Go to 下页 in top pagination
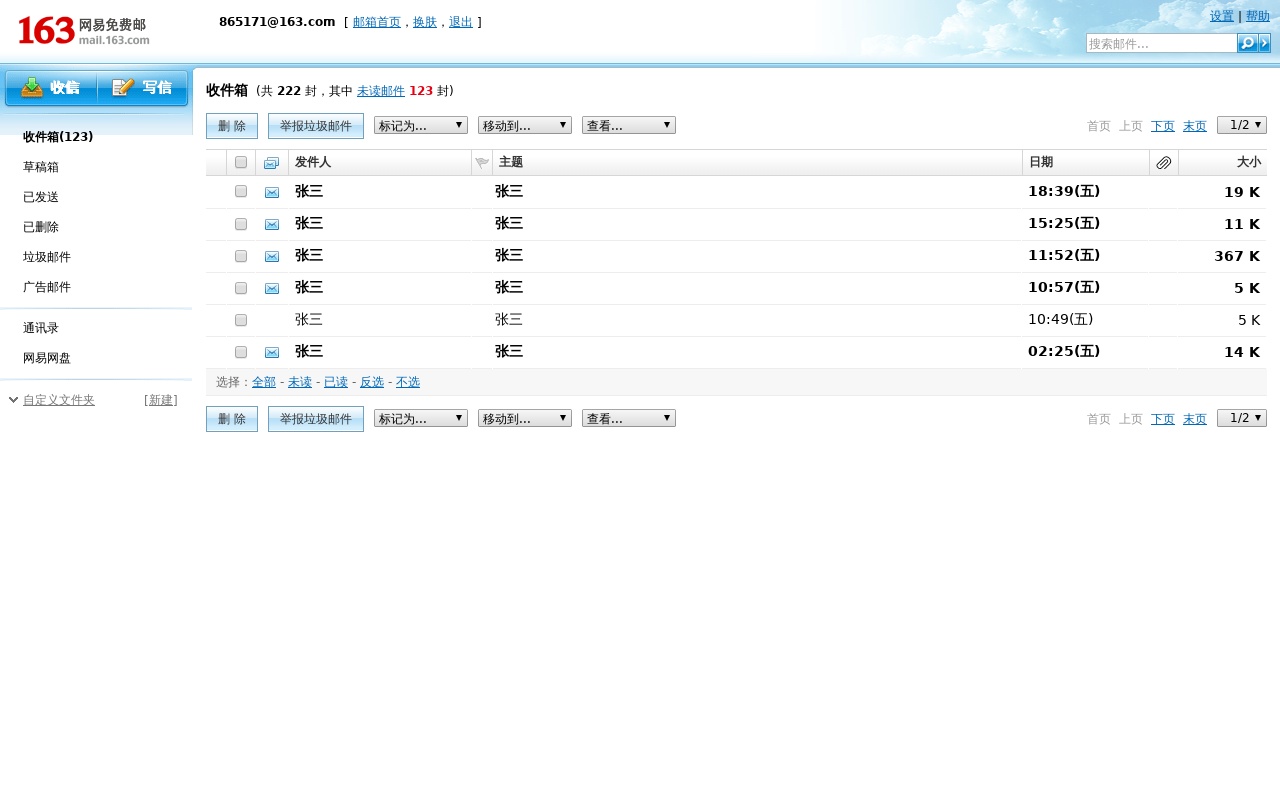The width and height of the screenshot is (1280, 800). click(x=1163, y=126)
